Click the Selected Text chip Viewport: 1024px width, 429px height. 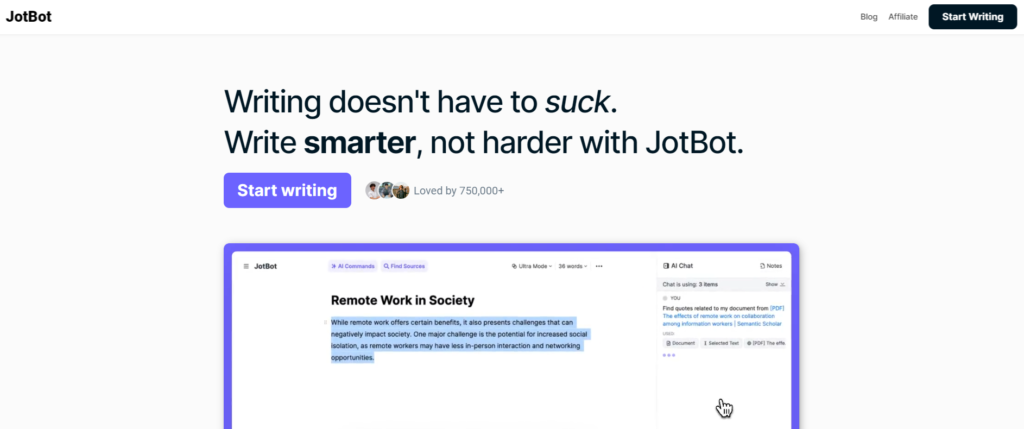point(721,343)
